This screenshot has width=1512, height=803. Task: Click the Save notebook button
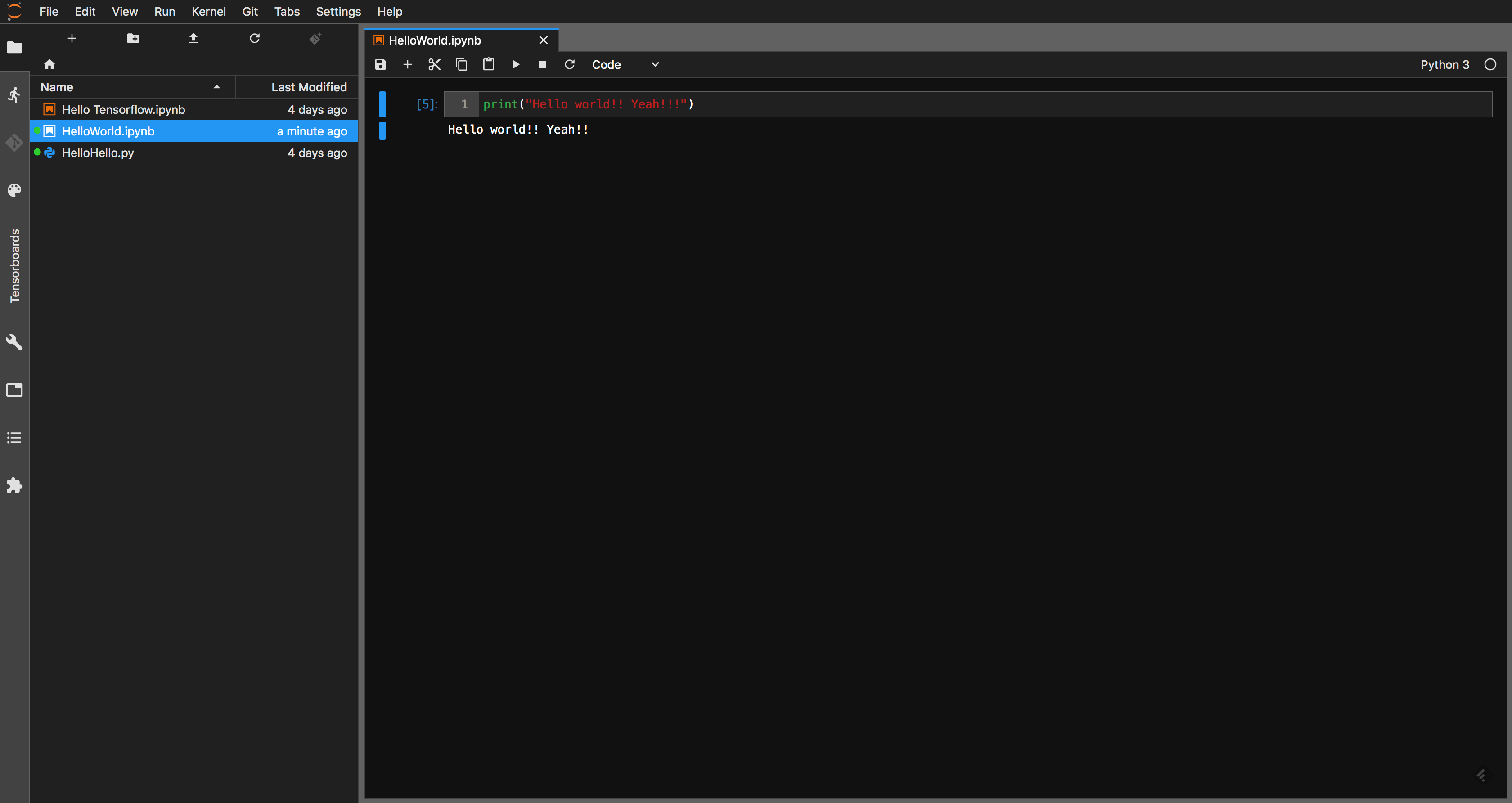point(381,64)
